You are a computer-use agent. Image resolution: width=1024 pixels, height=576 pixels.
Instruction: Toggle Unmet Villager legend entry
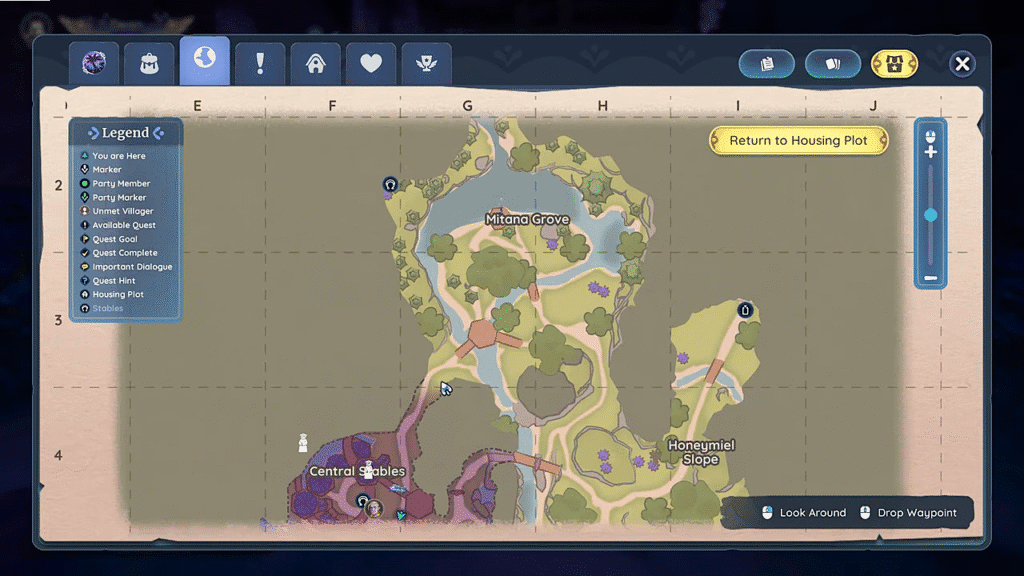pos(122,211)
